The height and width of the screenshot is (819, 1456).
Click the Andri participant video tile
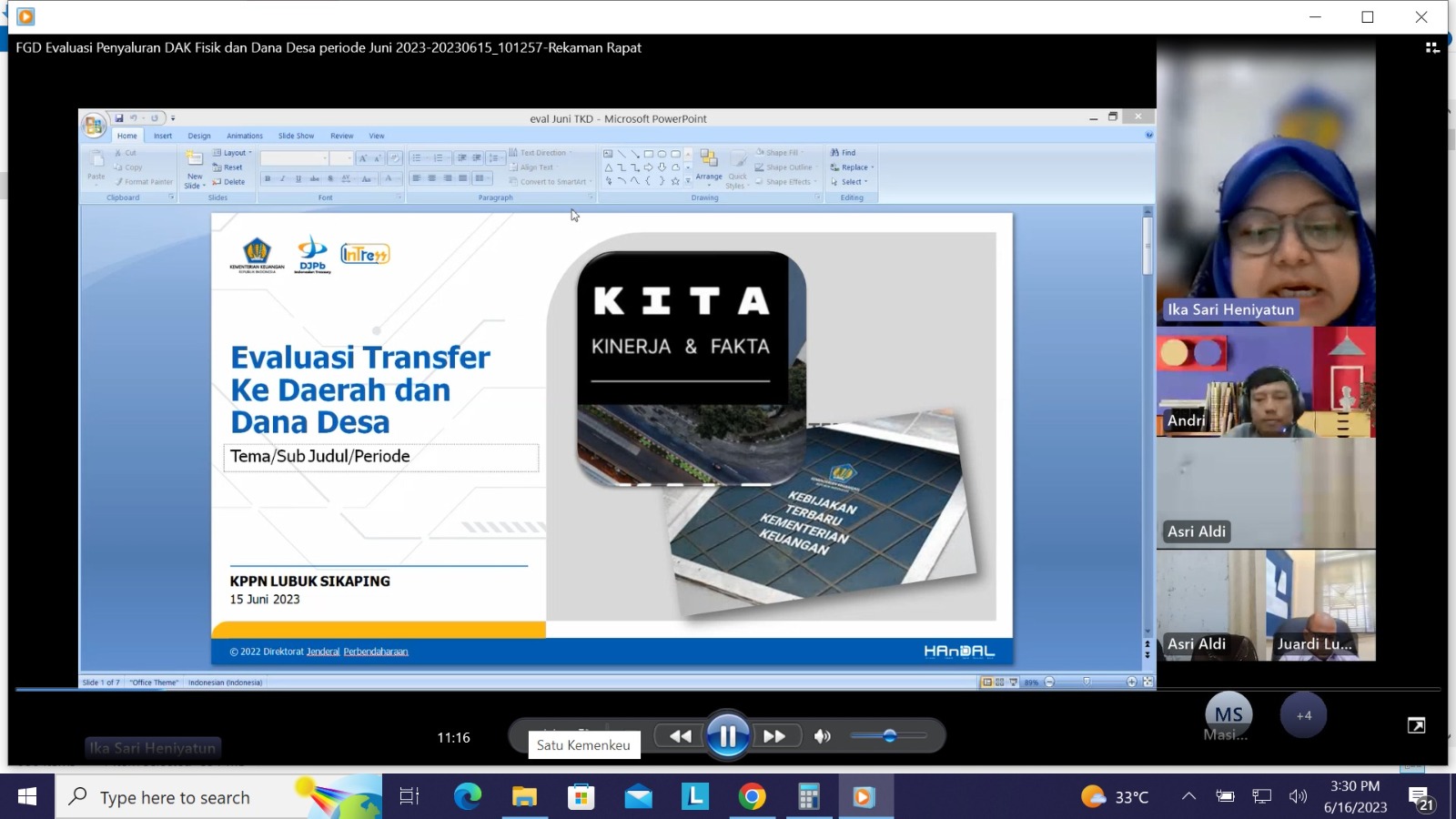pos(1265,382)
